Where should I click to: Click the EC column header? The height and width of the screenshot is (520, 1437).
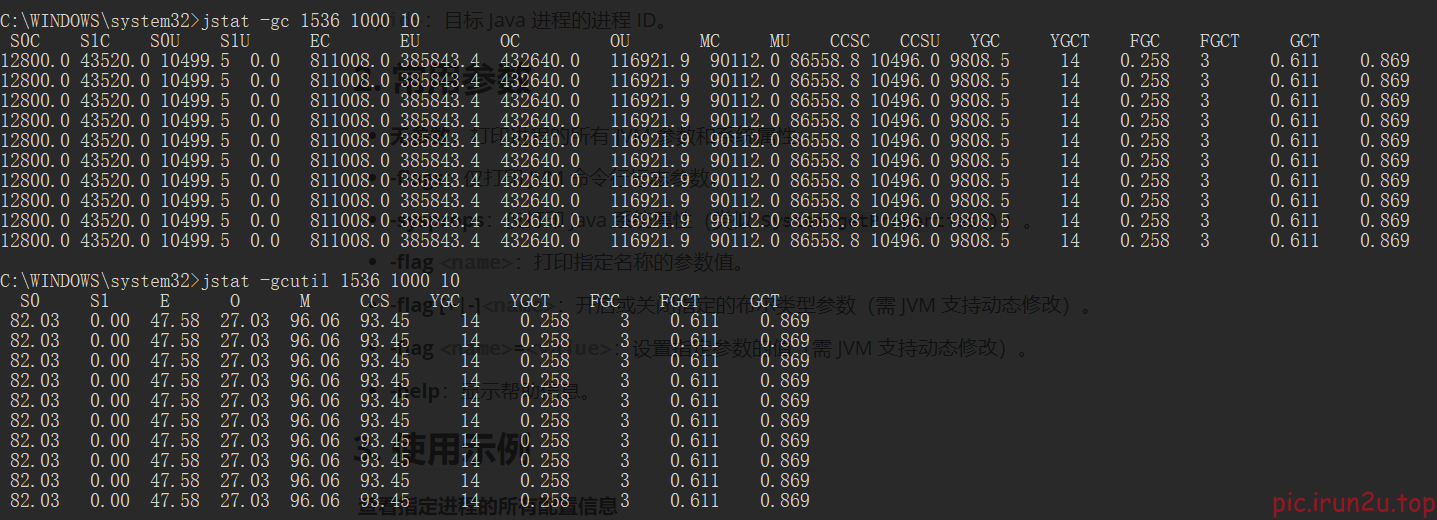tap(320, 41)
